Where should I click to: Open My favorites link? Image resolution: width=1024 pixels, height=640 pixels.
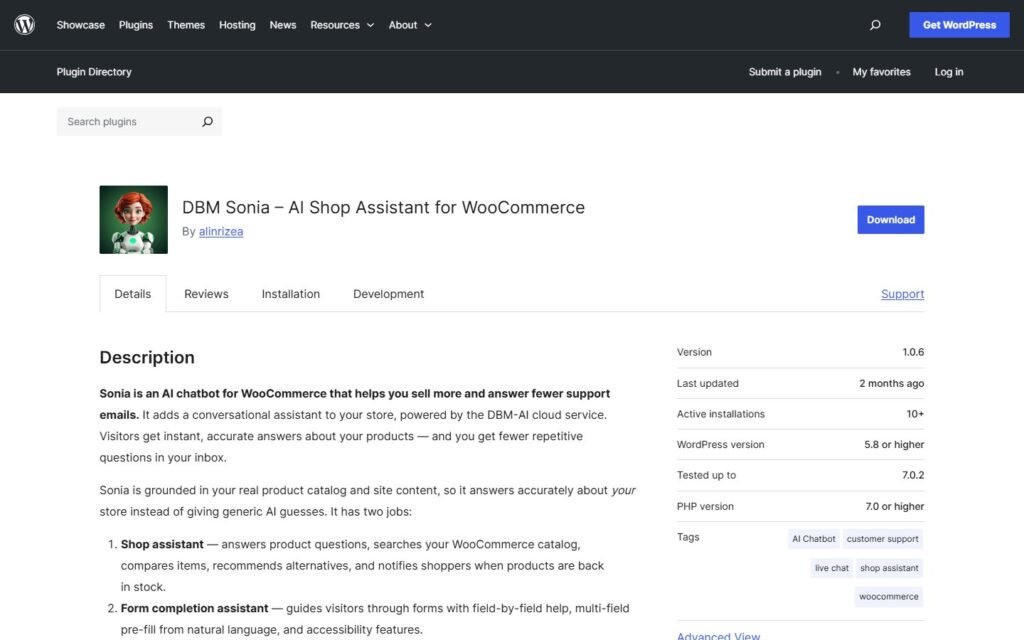click(x=881, y=72)
